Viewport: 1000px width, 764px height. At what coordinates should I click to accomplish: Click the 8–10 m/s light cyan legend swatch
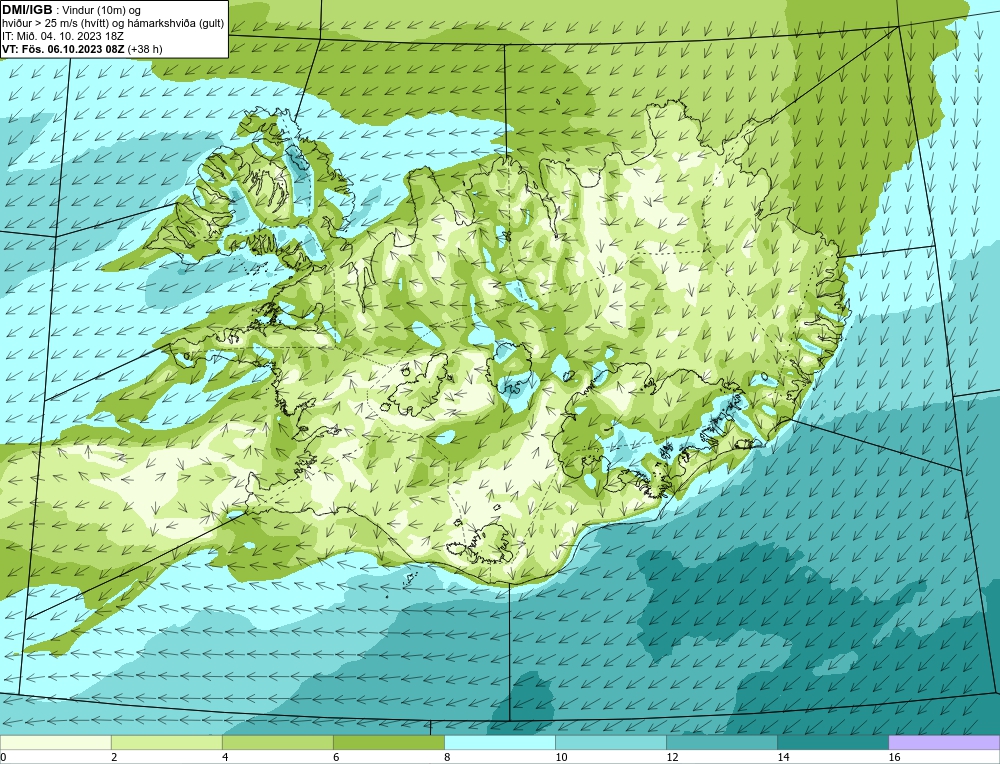499,742
